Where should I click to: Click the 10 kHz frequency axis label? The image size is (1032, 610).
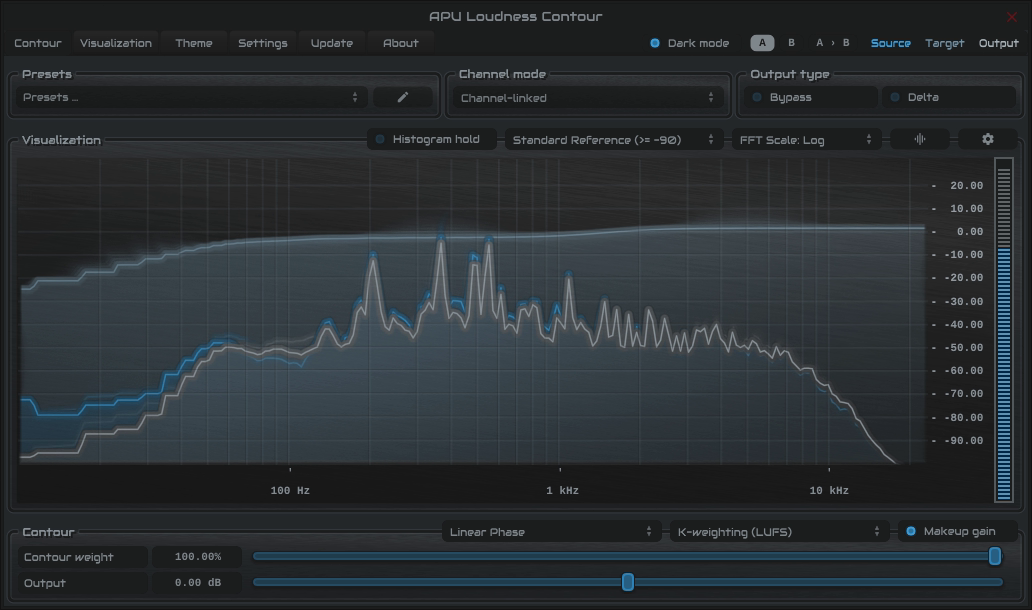pyautogui.click(x=829, y=490)
